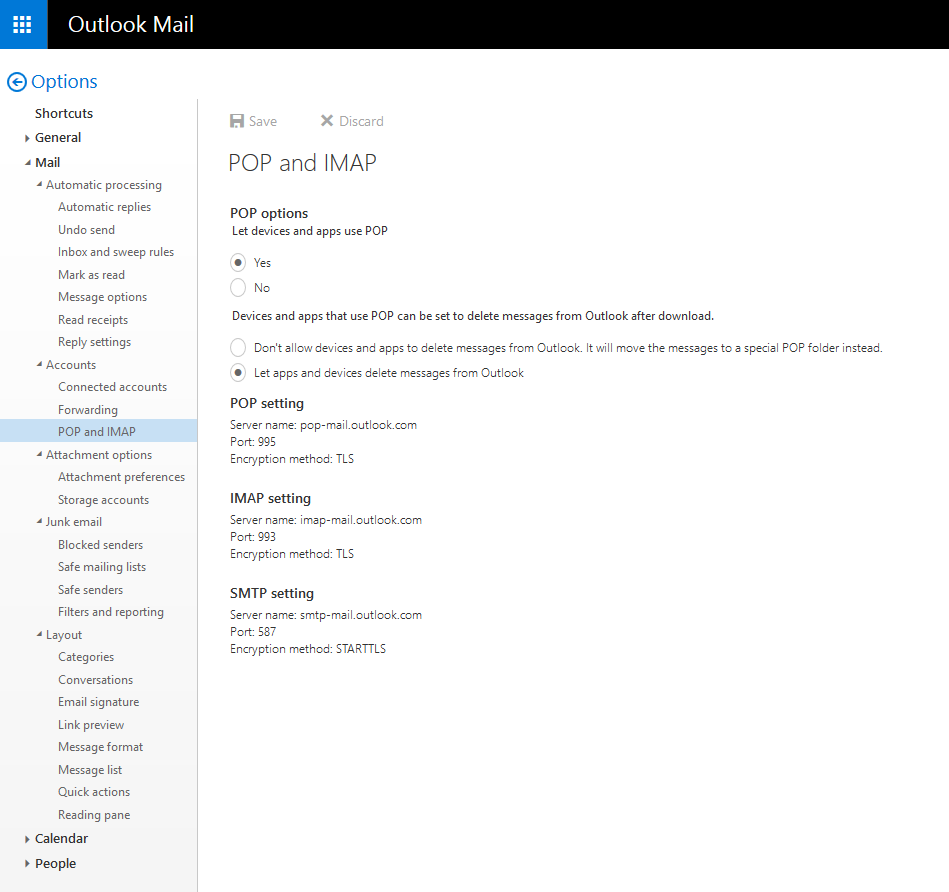Expand the General section arrow
The image size is (949, 892).
click(27, 138)
